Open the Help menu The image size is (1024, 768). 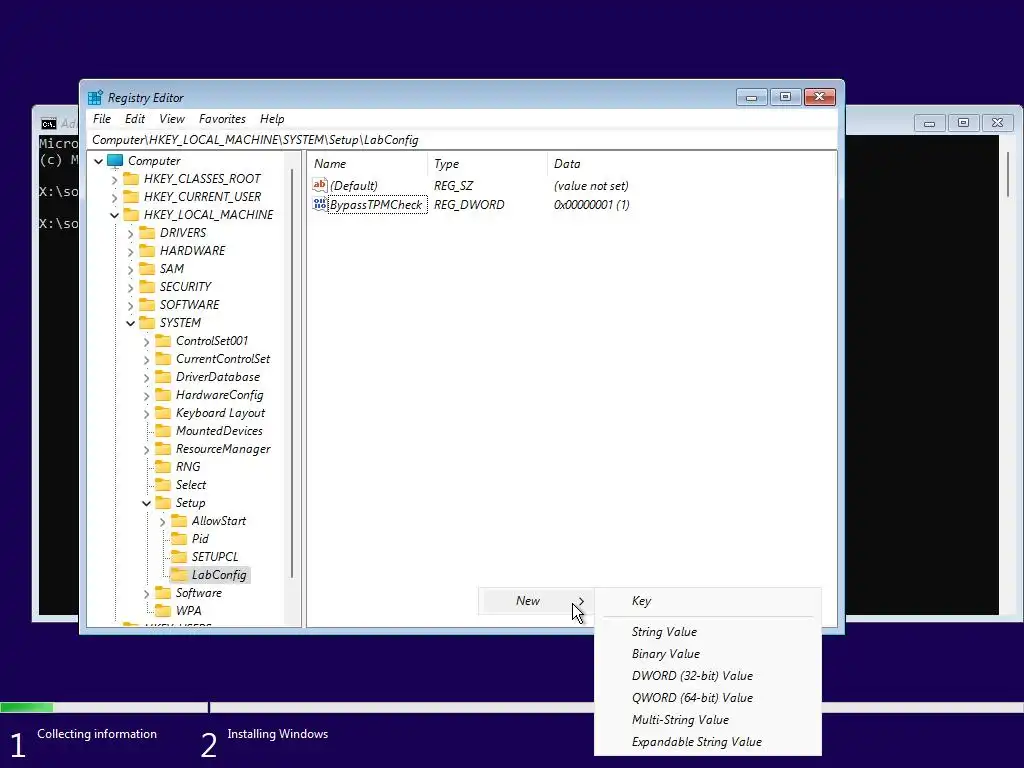pyautogui.click(x=272, y=119)
